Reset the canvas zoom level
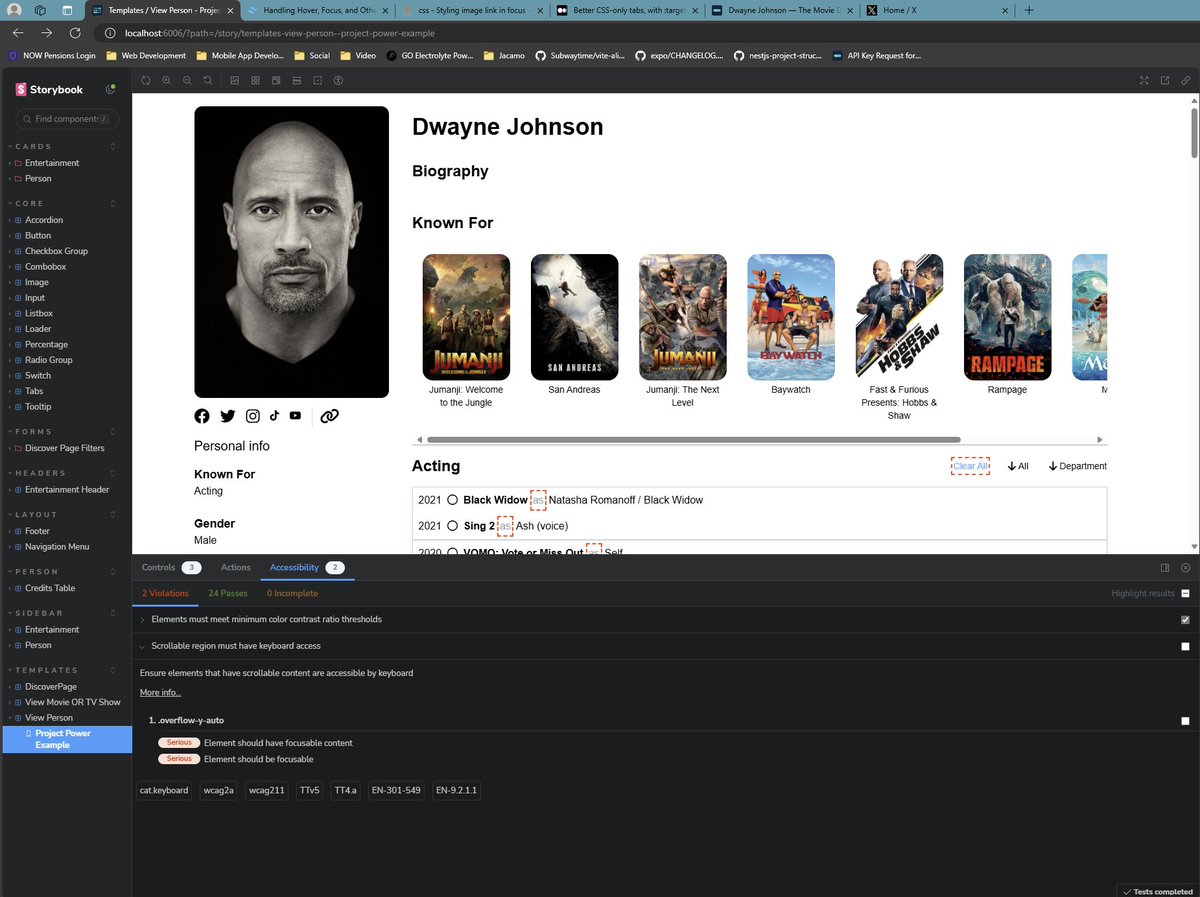 click(207, 80)
